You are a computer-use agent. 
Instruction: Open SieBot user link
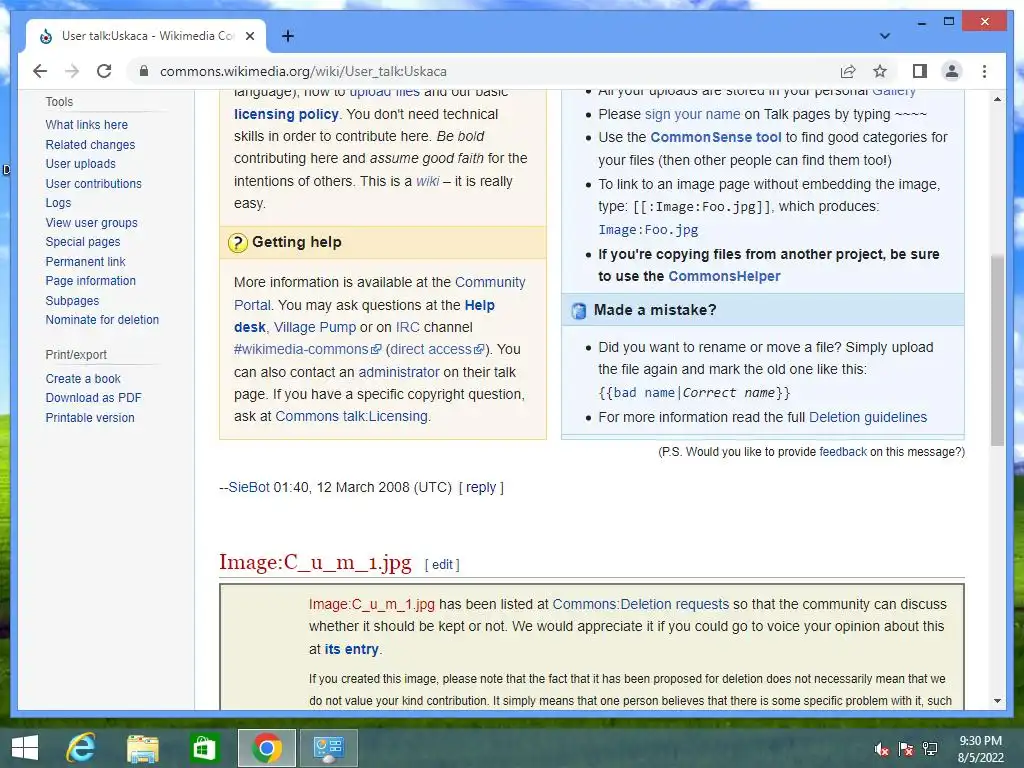pyautogui.click(x=249, y=487)
